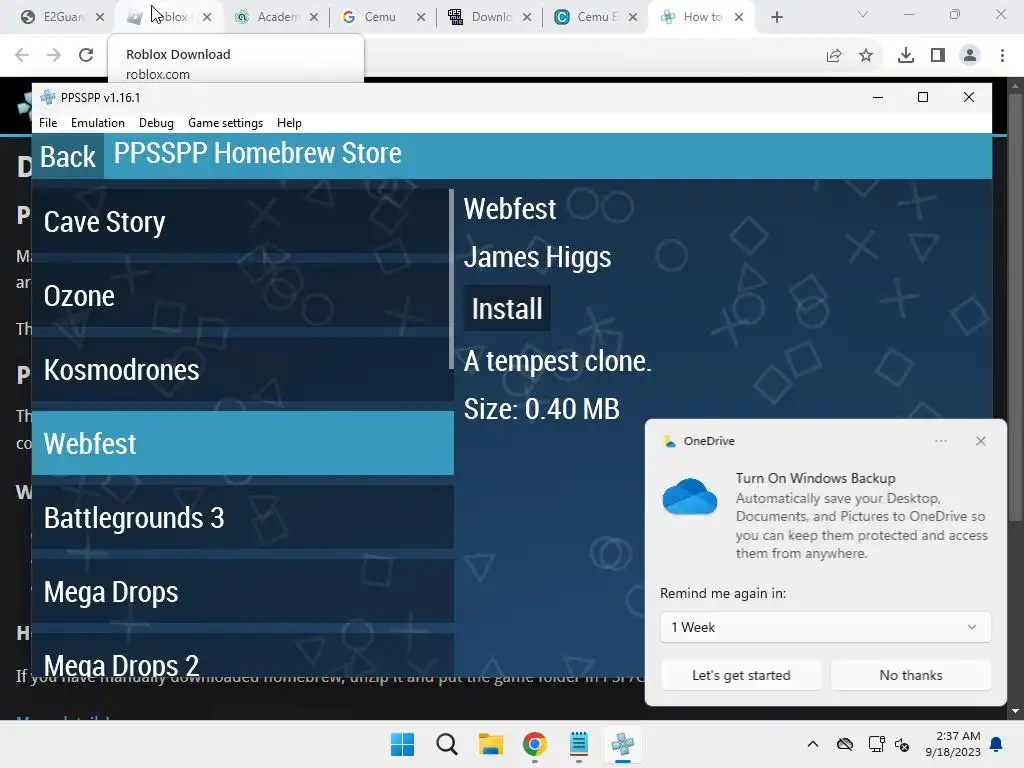Switch to the Roblox browser tab
This screenshot has height=768, width=1024.
coord(170,17)
